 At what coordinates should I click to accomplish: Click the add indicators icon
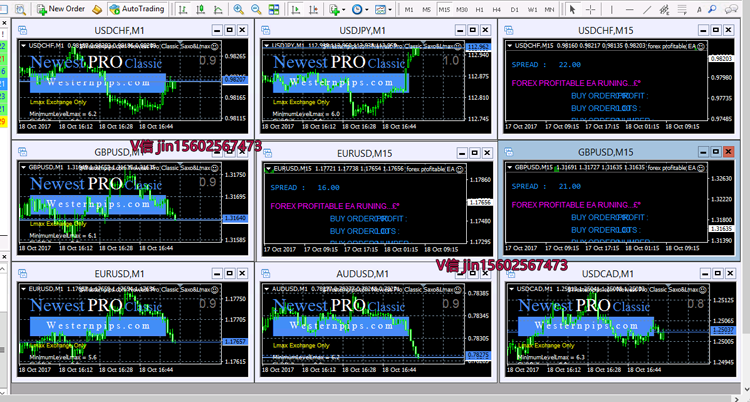click(x=334, y=9)
